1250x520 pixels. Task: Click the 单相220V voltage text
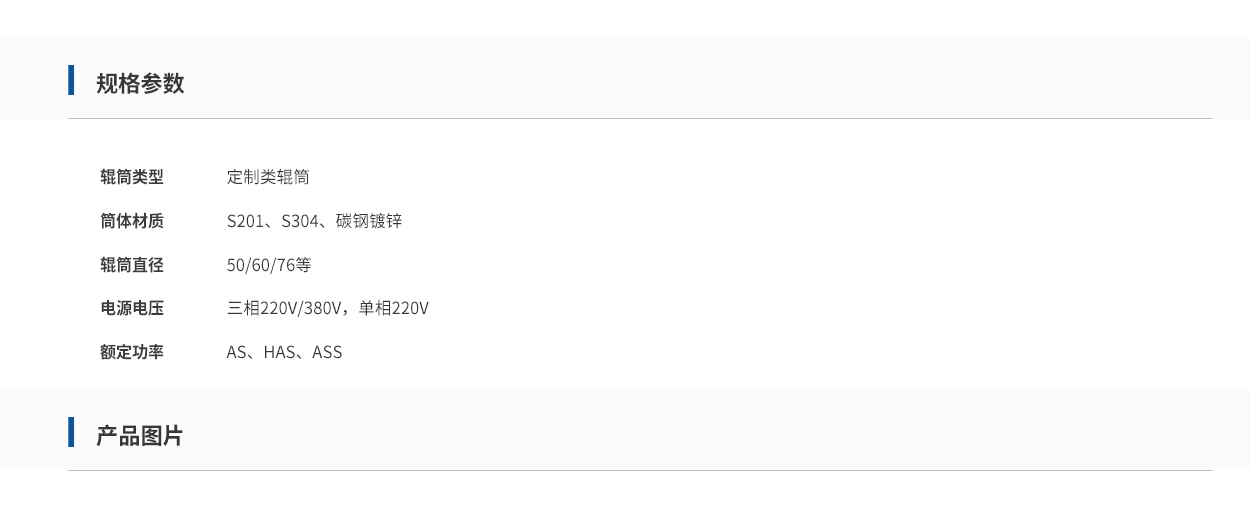394,308
